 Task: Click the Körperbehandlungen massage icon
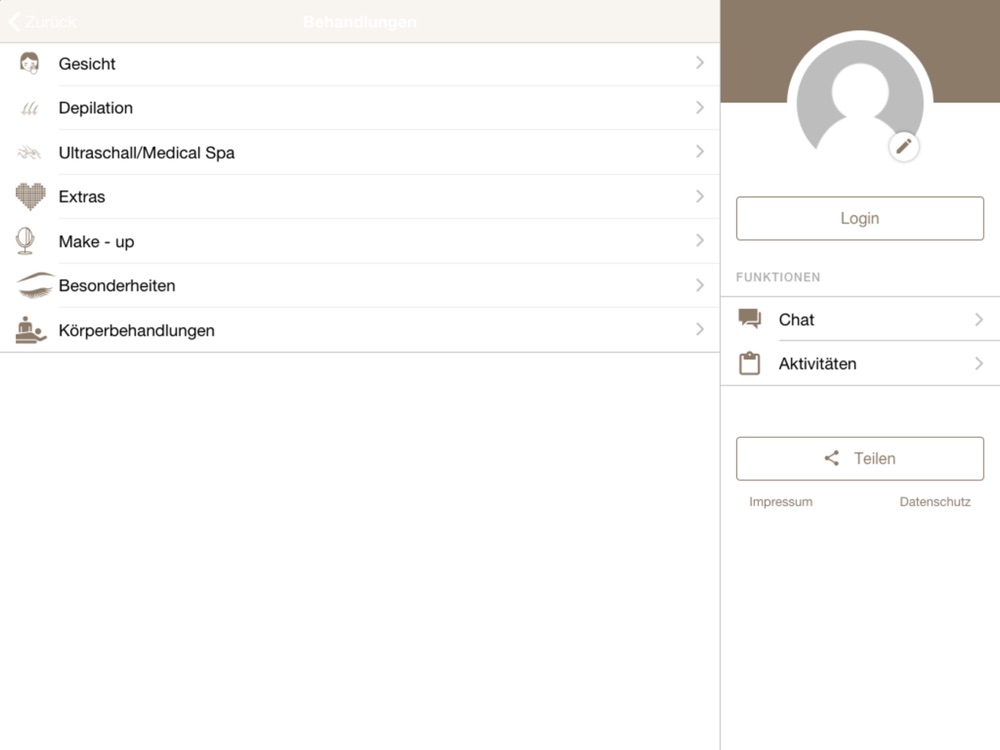pyautogui.click(x=31, y=330)
